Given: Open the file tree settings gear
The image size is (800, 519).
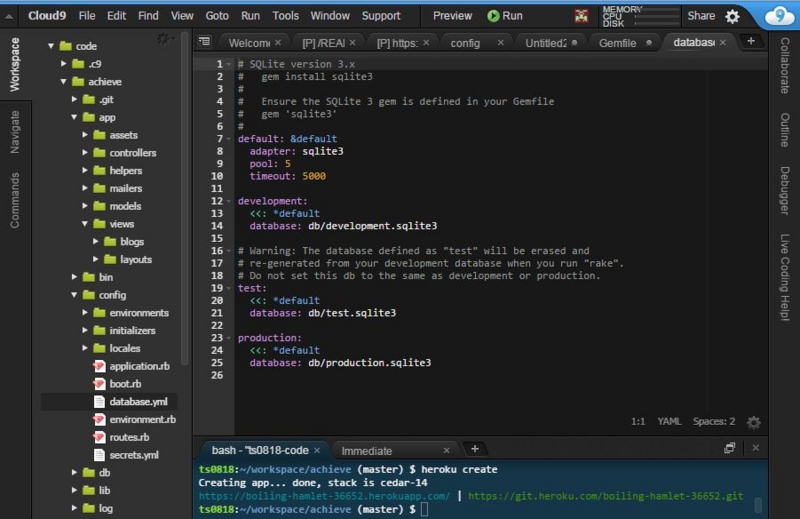Looking at the screenshot, I should click(164, 39).
